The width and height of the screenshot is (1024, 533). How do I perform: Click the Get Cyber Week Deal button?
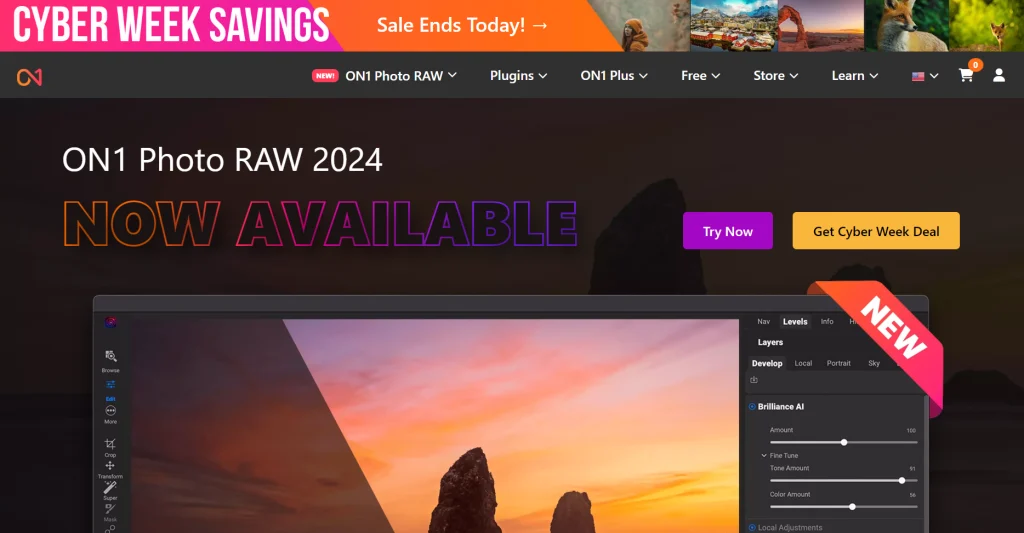[x=876, y=231]
